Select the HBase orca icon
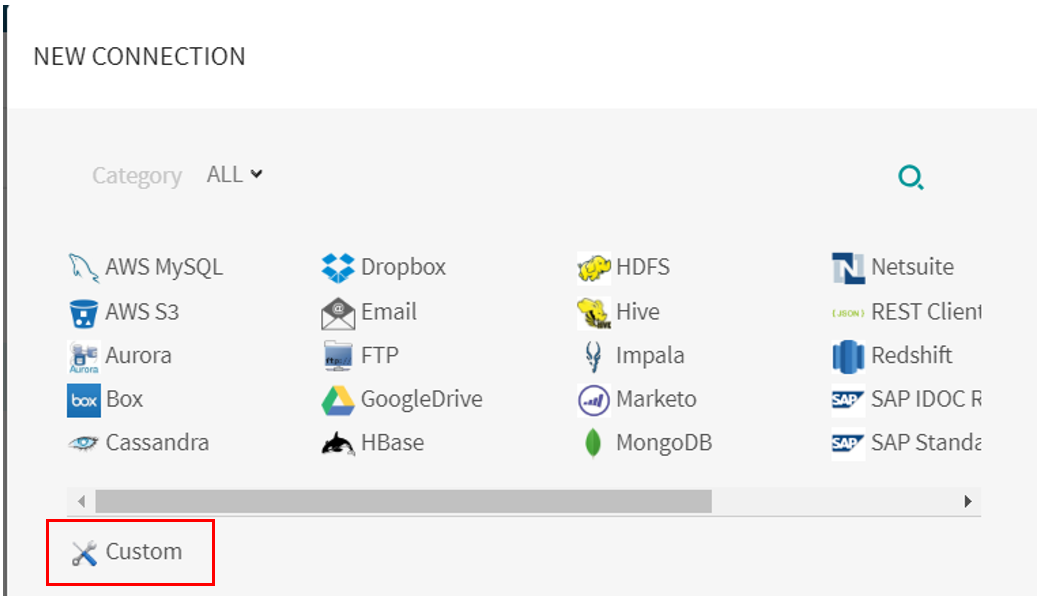The height and width of the screenshot is (598, 1038). tap(338, 443)
